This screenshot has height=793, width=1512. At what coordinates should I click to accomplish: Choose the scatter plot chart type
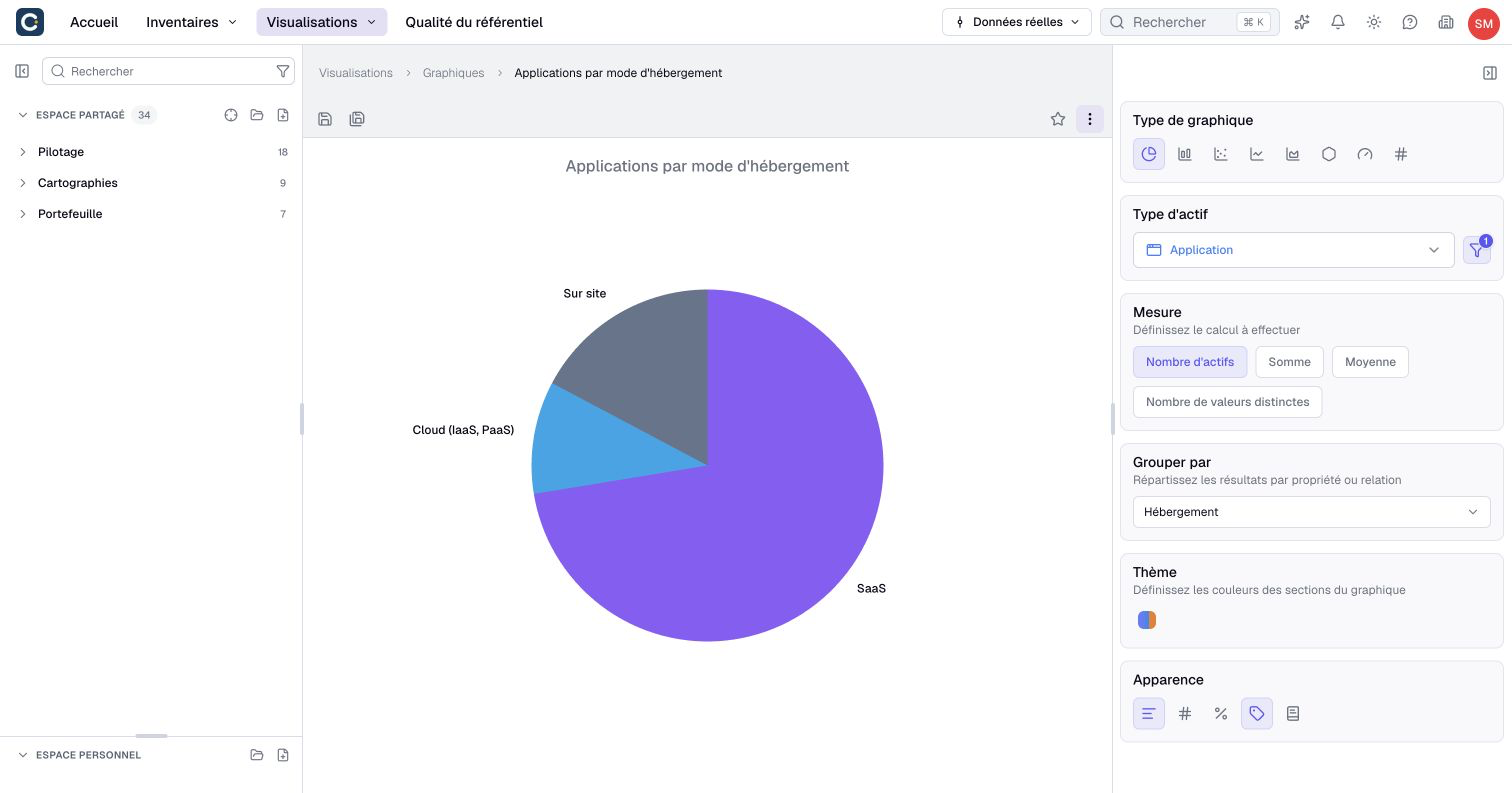pos(1221,154)
